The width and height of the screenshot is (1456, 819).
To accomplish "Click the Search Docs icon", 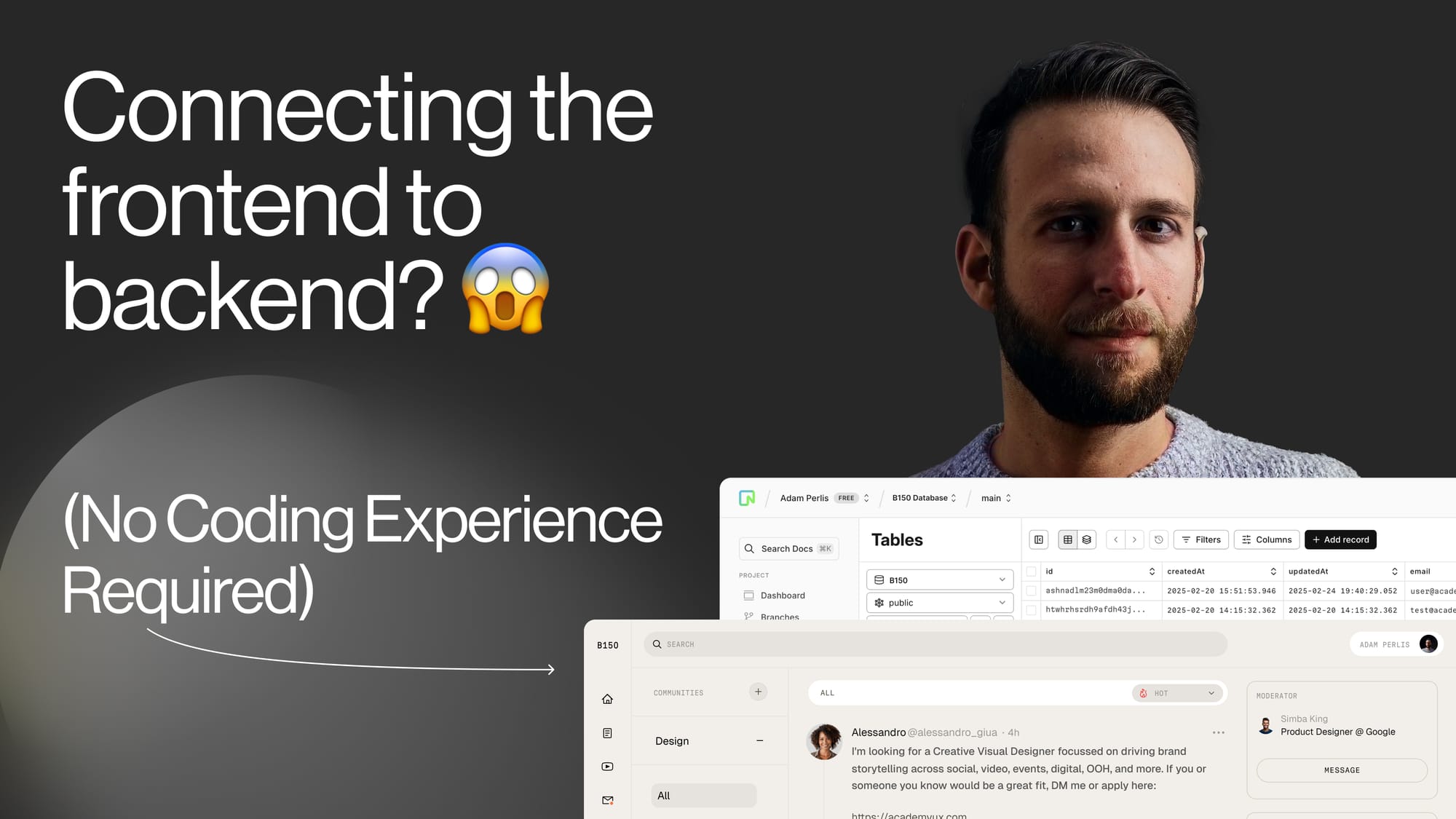I will pyautogui.click(x=750, y=548).
